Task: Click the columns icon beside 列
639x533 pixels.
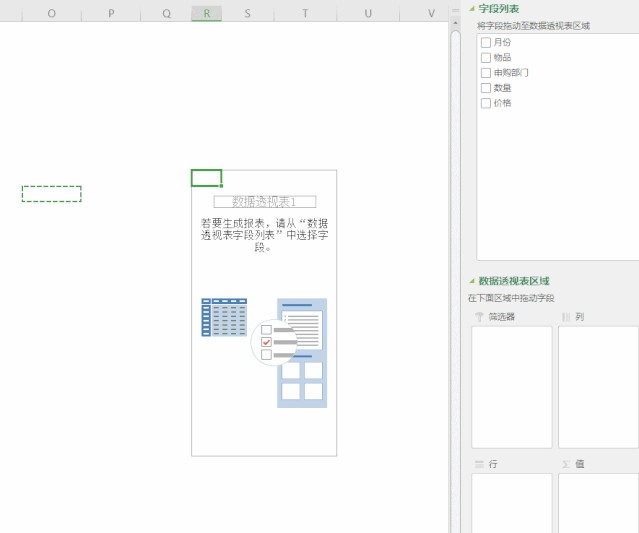Action: pyautogui.click(x=566, y=317)
